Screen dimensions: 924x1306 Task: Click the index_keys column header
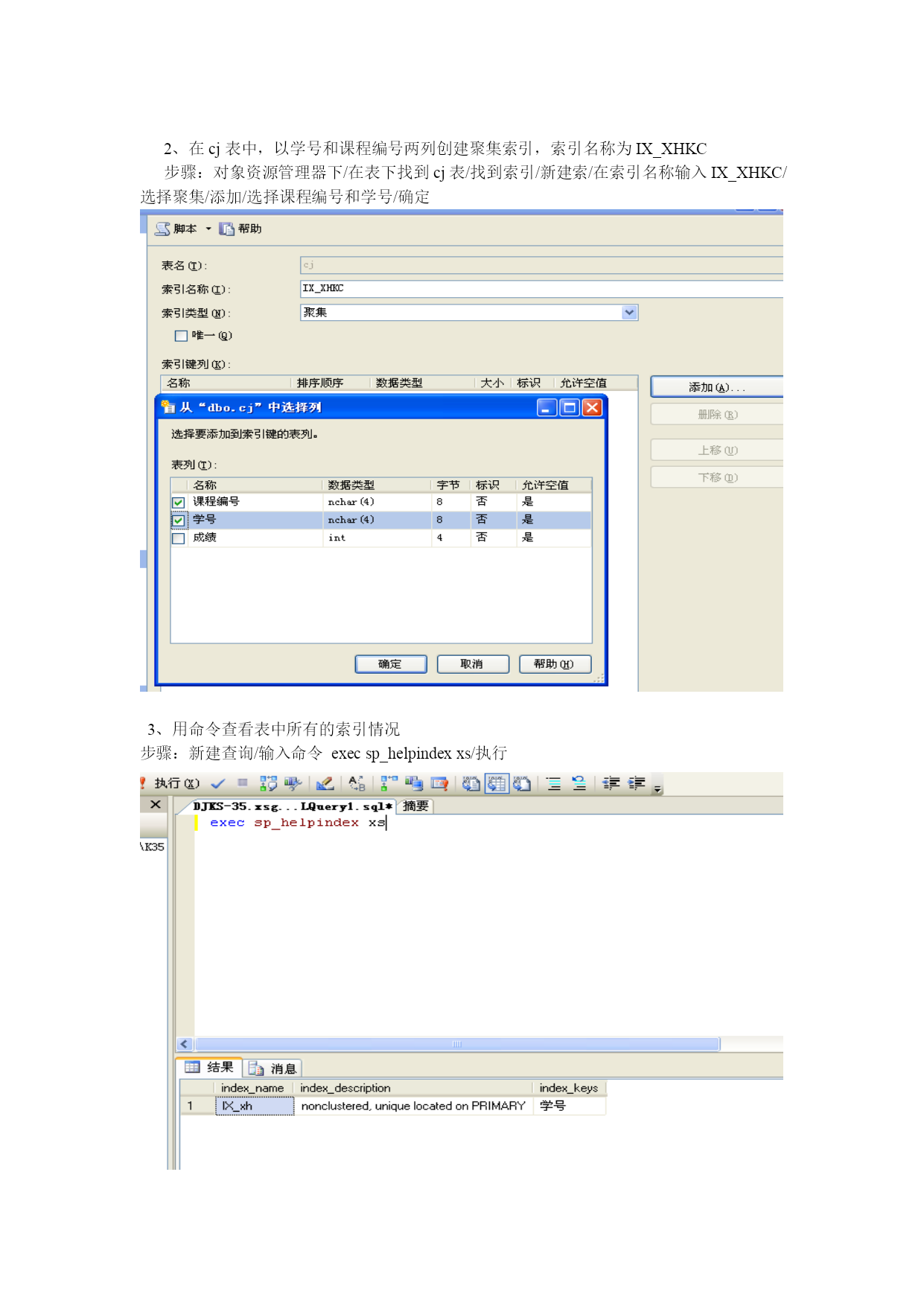pyautogui.click(x=570, y=1088)
